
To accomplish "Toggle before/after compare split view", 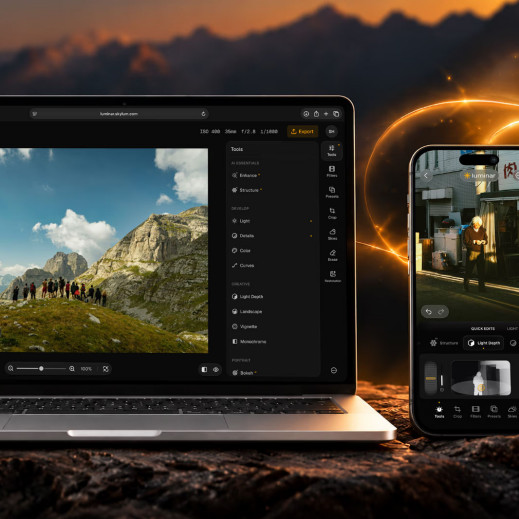I will coord(204,369).
